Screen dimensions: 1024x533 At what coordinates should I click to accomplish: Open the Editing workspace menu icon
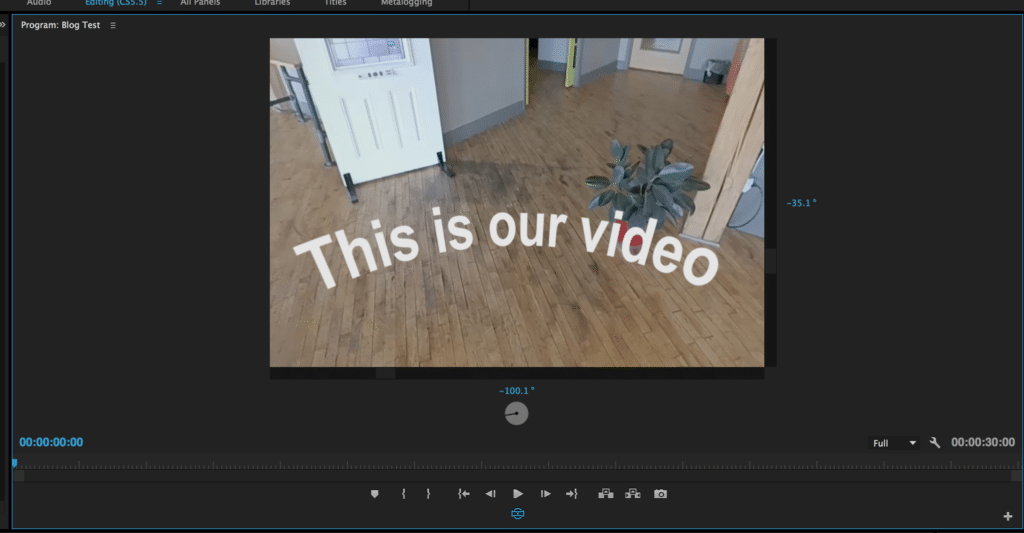(159, 3)
